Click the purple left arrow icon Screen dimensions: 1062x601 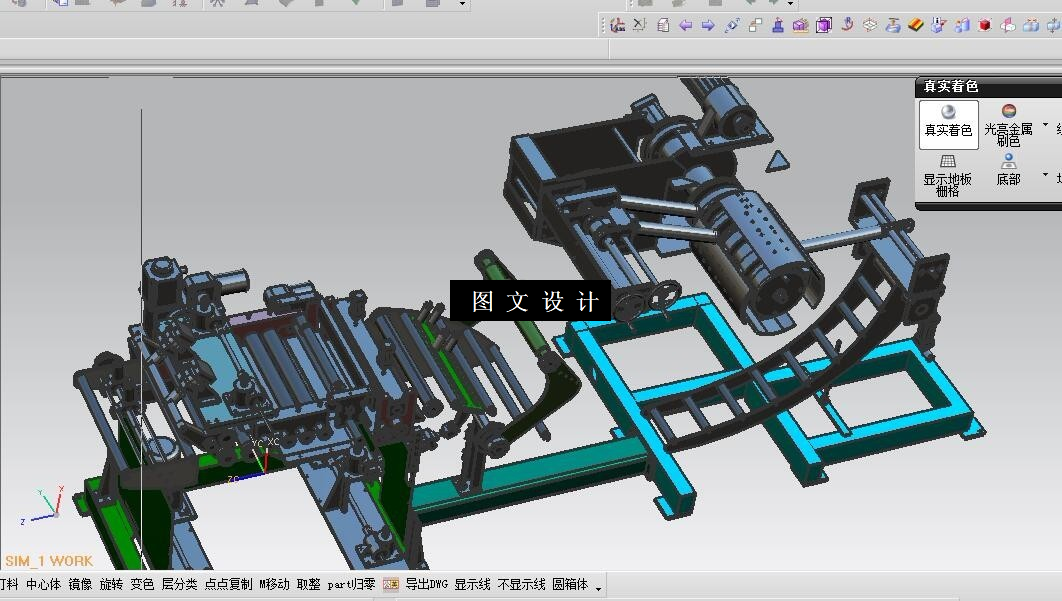pos(685,26)
